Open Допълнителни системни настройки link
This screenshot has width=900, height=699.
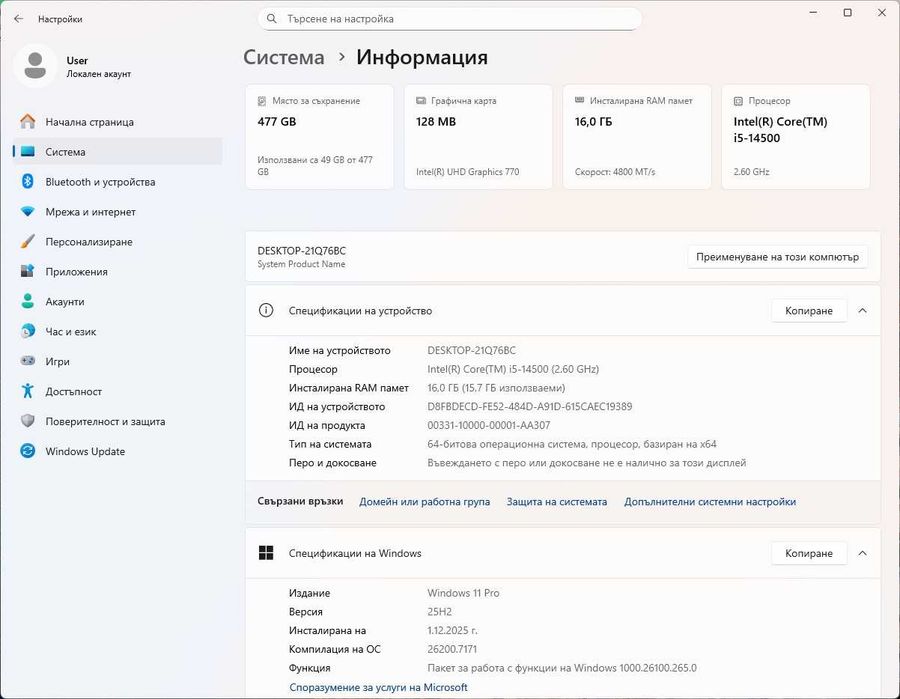[710, 502]
